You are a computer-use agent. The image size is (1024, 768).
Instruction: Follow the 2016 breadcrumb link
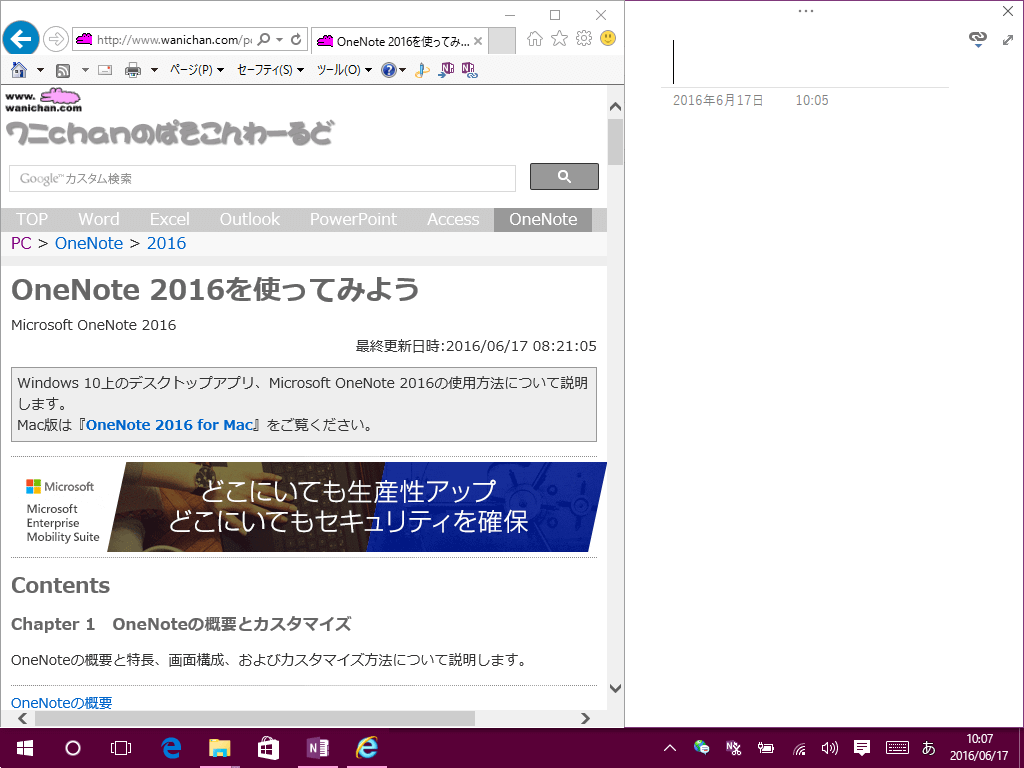click(x=167, y=243)
